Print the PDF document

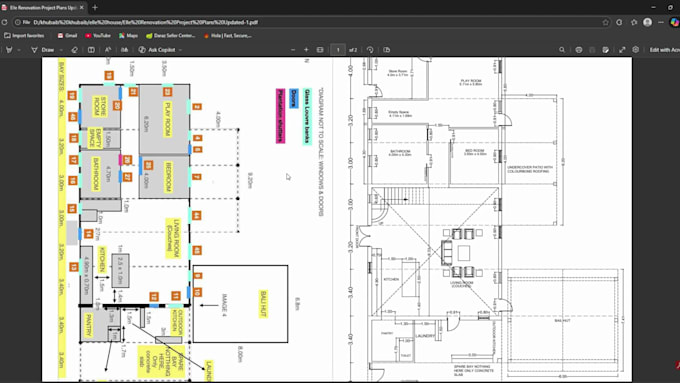tap(579, 50)
